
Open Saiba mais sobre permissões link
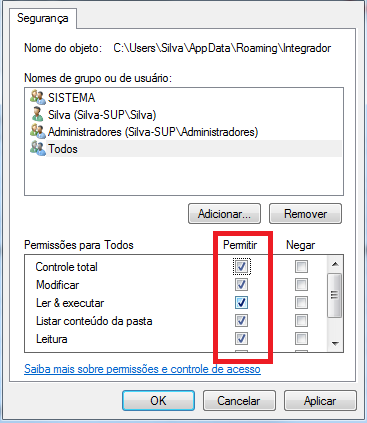(142, 369)
